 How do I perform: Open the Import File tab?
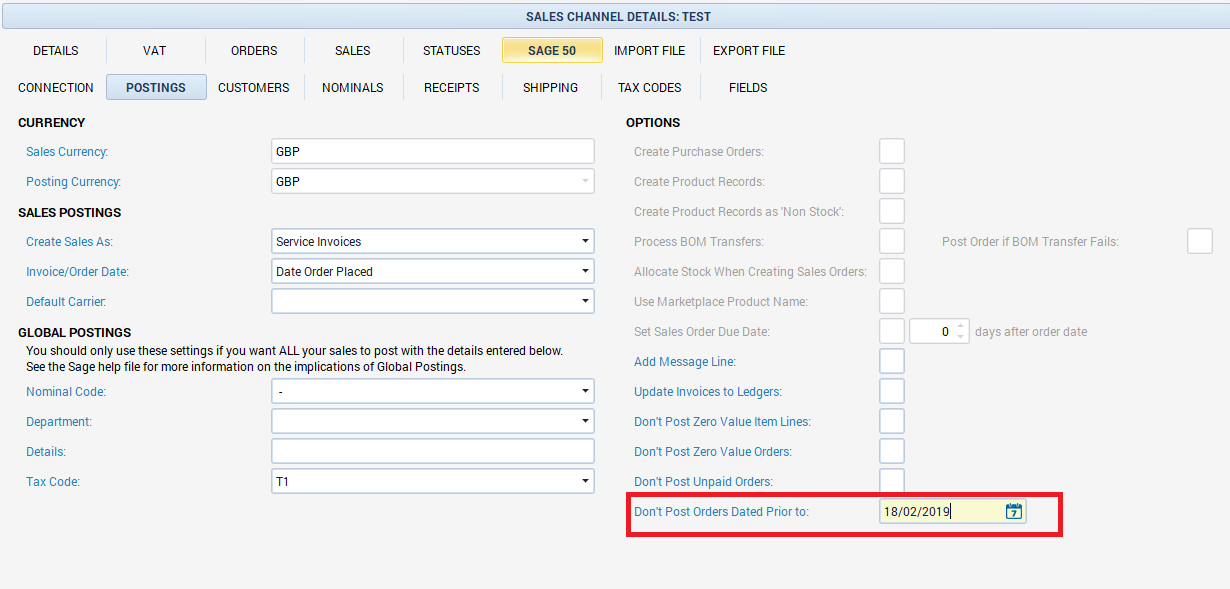(x=649, y=51)
